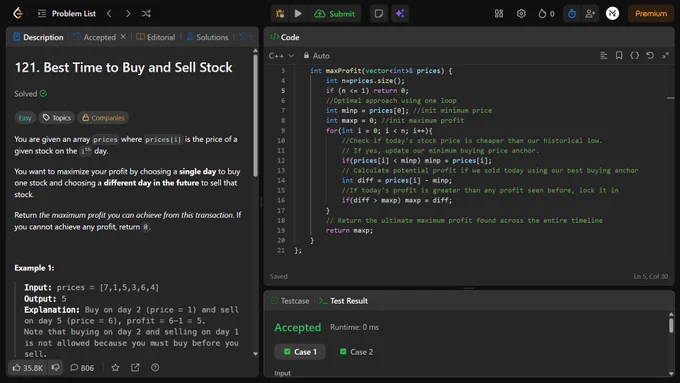The image size is (680, 383).
Task: Star this problem as favorite
Action: (115, 368)
